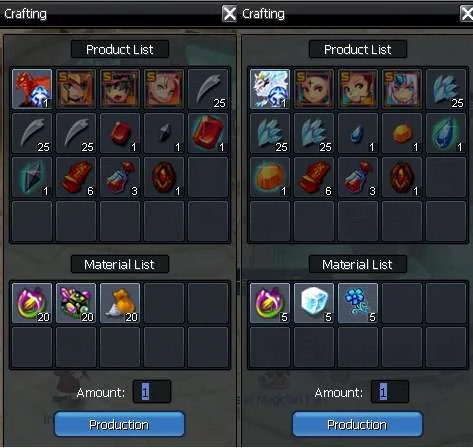Click the ice cube material icon
The height and width of the screenshot is (448, 473).
click(314, 303)
